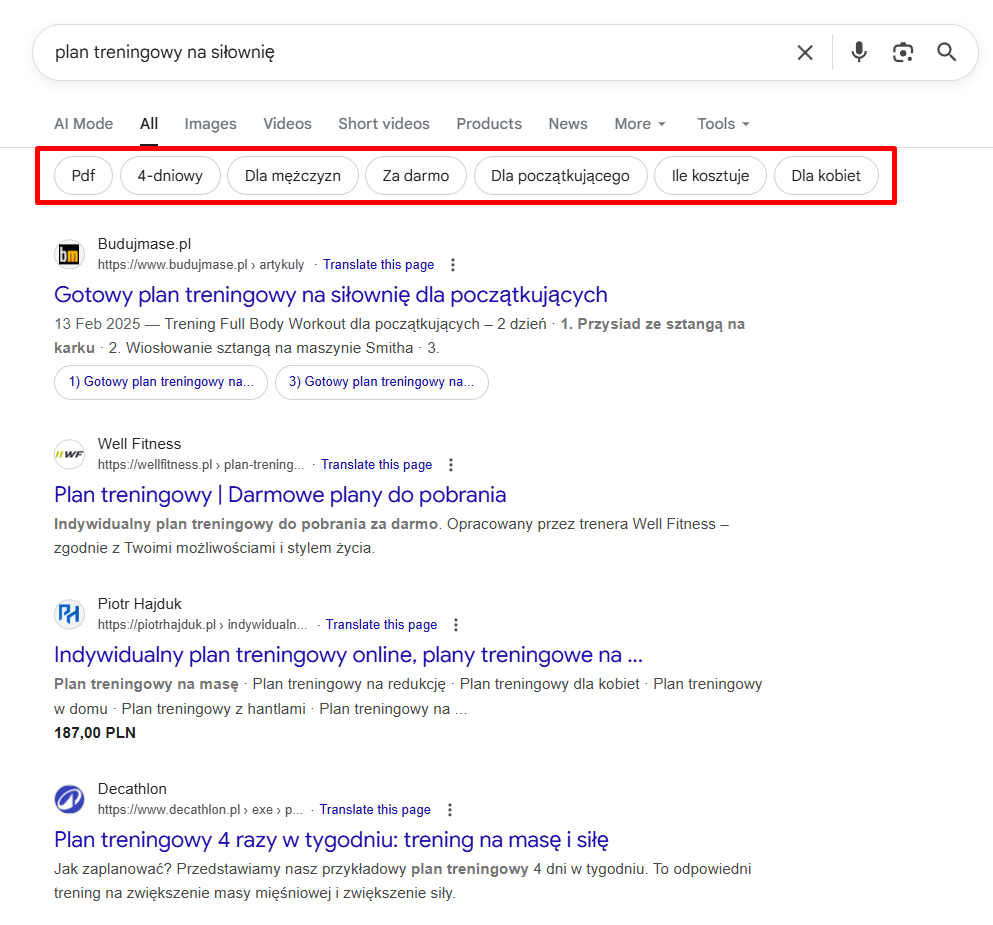993x925 pixels.
Task: Open the Well Fitness darmowe plany result link
Action: pos(280,494)
